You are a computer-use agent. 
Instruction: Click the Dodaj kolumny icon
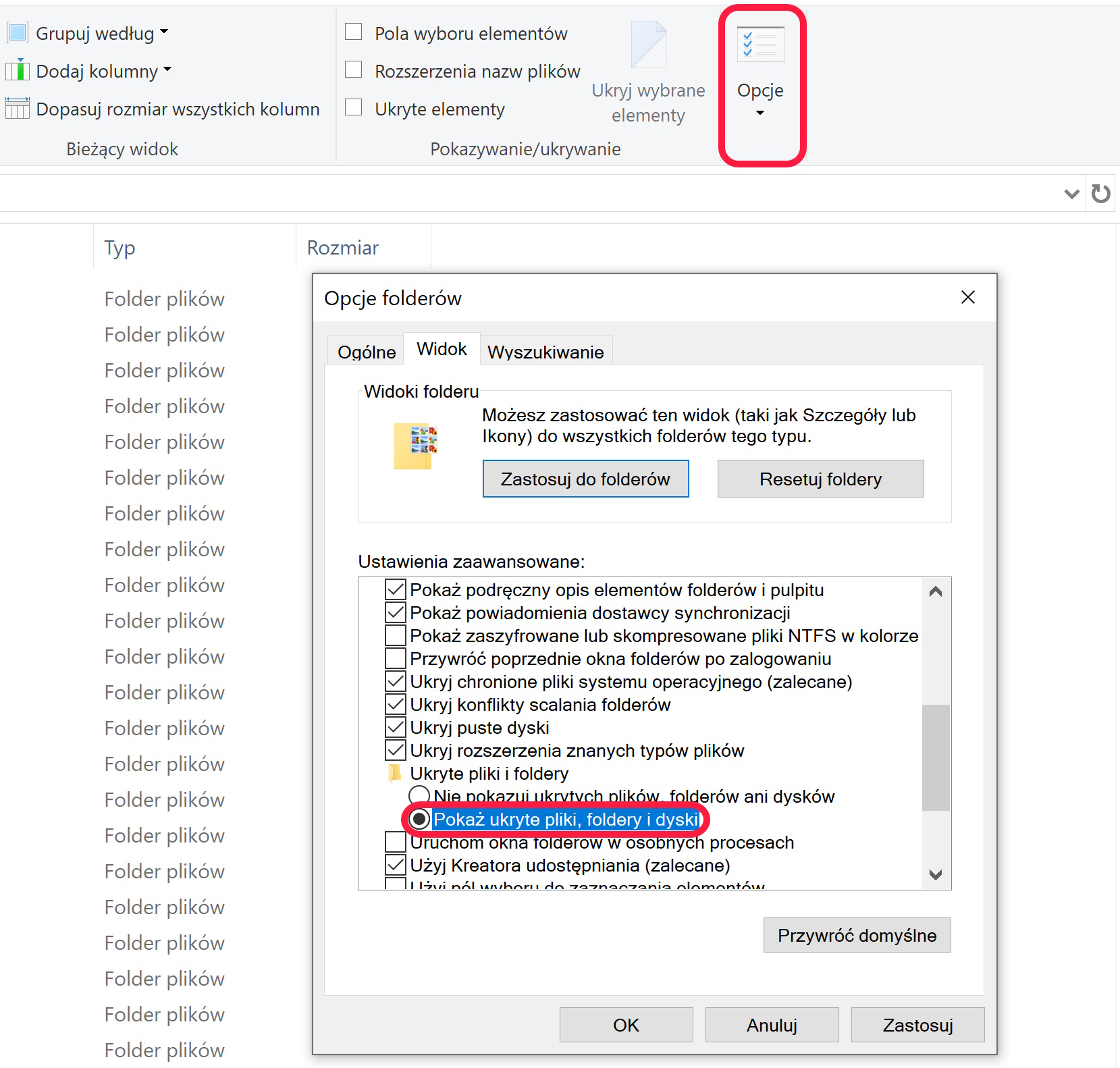point(17,70)
